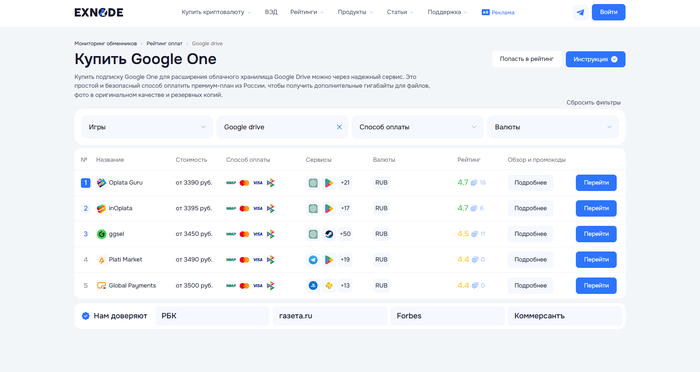Click the EXNODE logo
Viewport: 700px width, 372px height.
[99, 13]
